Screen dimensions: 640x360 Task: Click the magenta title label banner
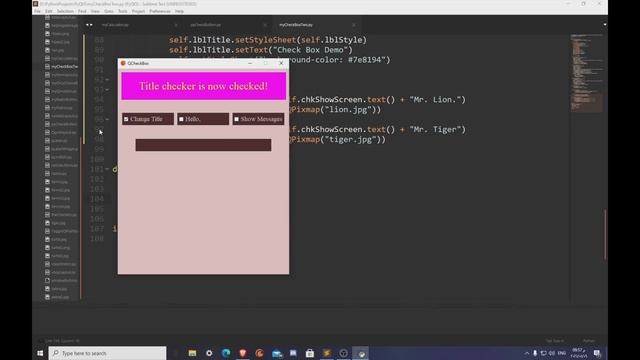point(204,86)
